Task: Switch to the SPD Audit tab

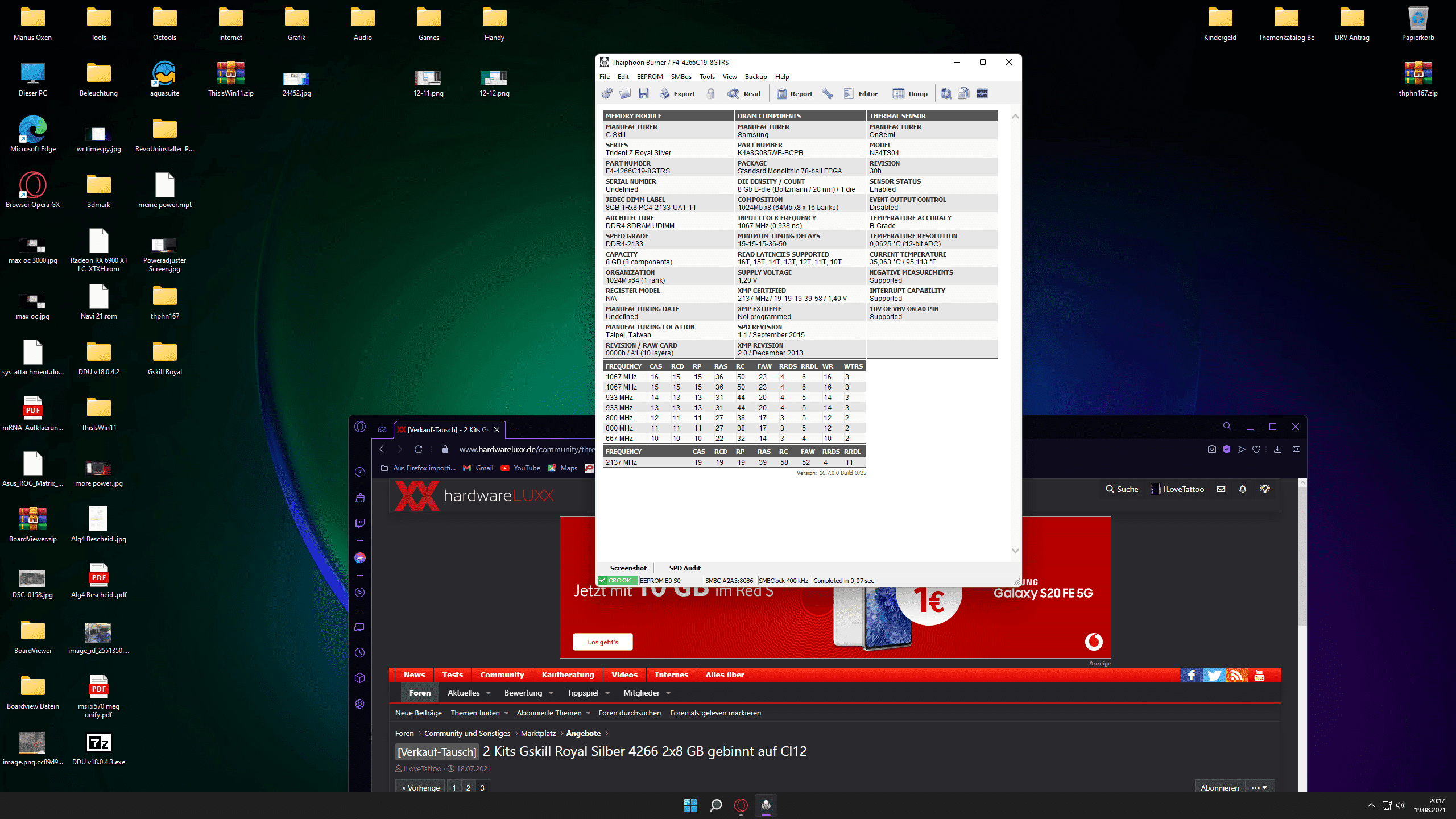Action: [684, 568]
